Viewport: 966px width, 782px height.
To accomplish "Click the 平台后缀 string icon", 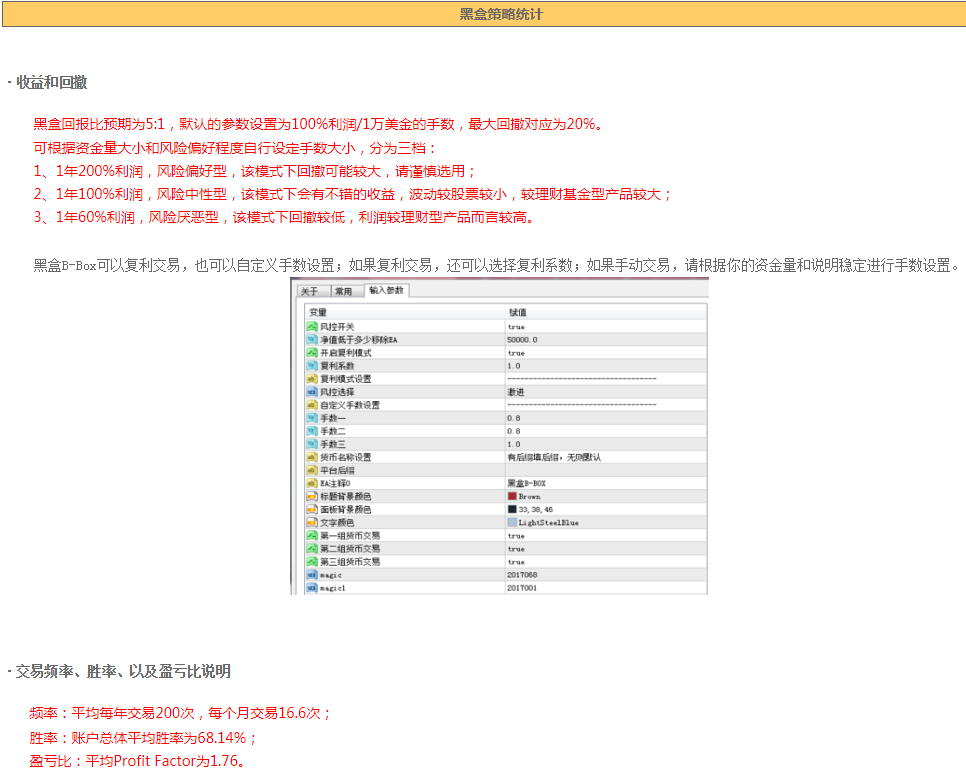I will 312,470.
